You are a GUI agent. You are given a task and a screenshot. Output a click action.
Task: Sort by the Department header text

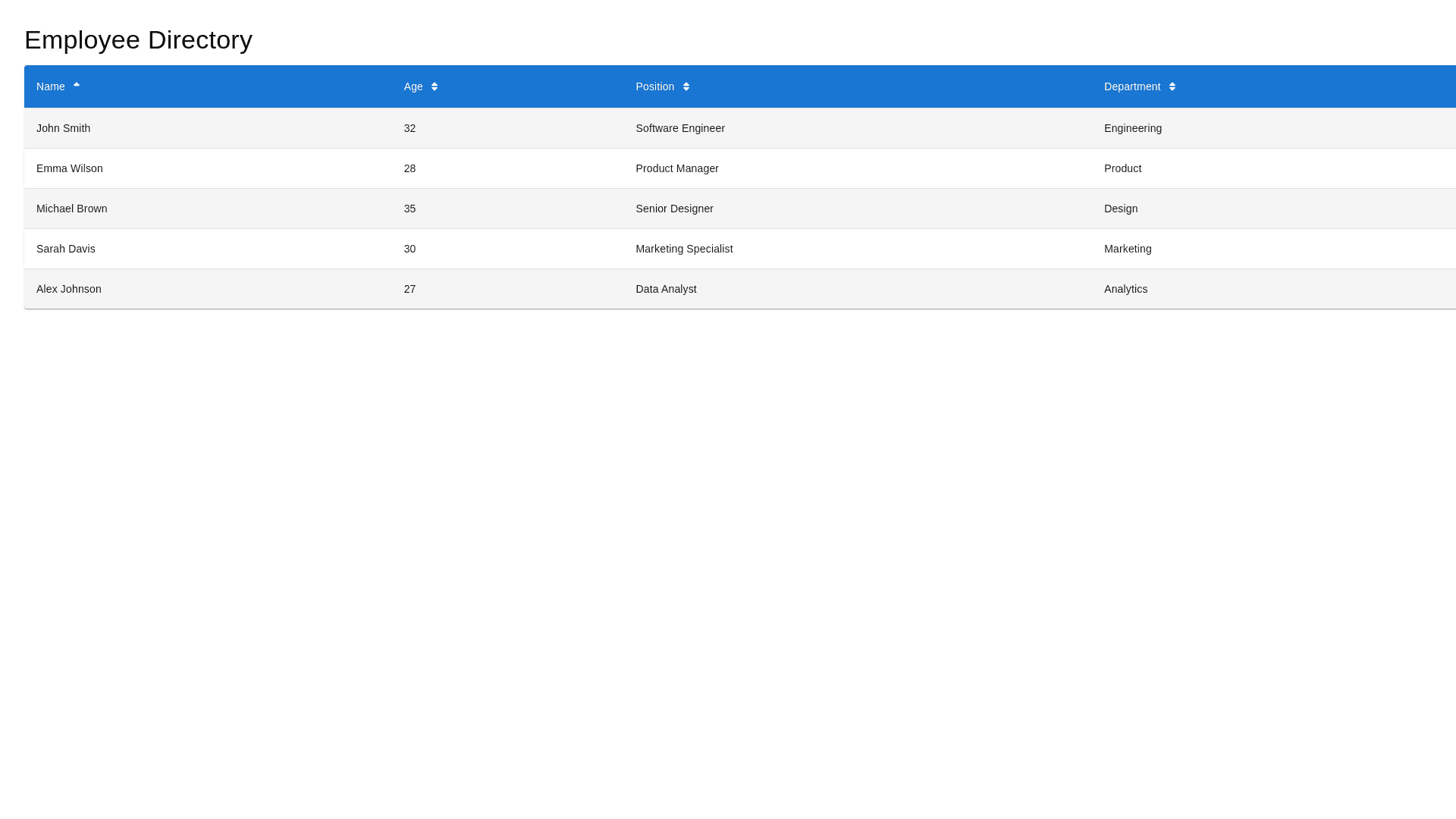[x=1132, y=86]
